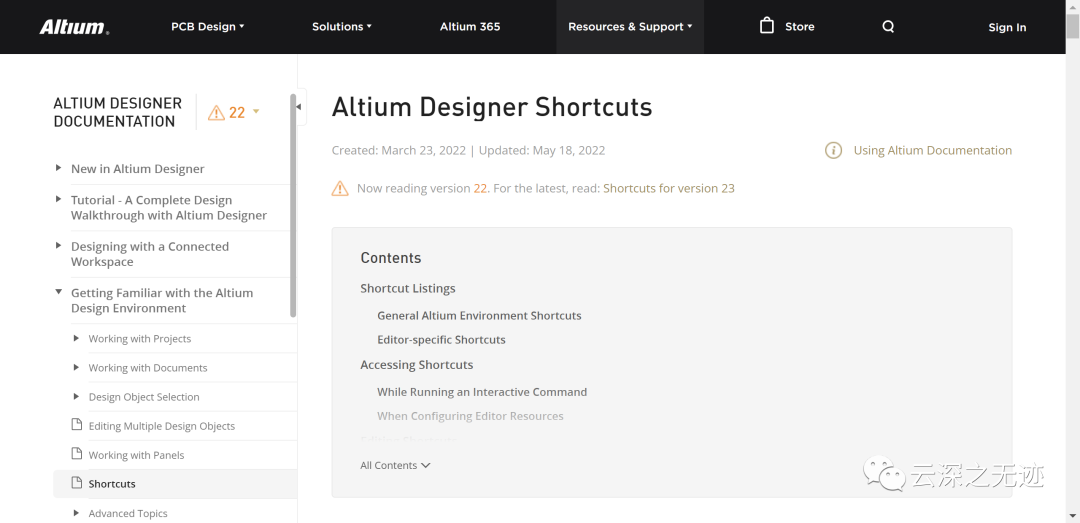Expand the Tutorial walkthrough tree item
Viewport: 1080px width, 523px height.
(x=59, y=199)
